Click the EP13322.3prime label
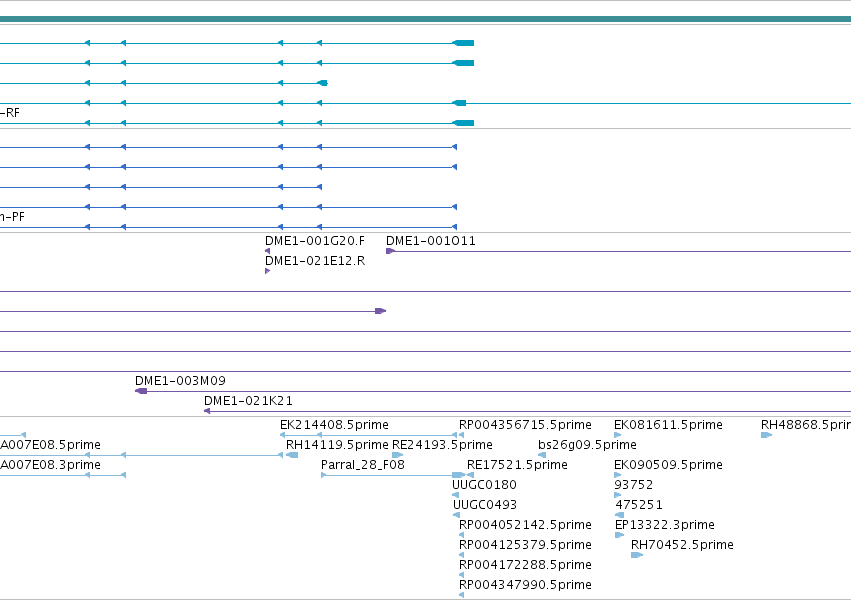Viewport: 851px width, 600px height. (664, 525)
